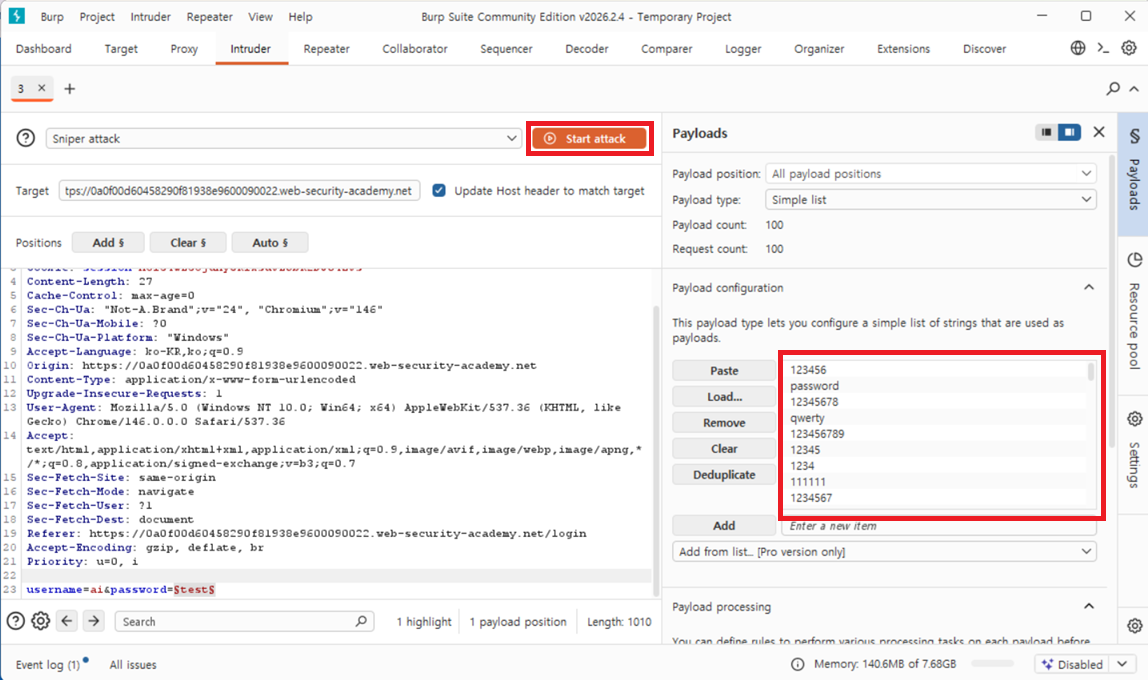1148x680 pixels.
Task: Click the Clear § position button
Action: pos(188,242)
